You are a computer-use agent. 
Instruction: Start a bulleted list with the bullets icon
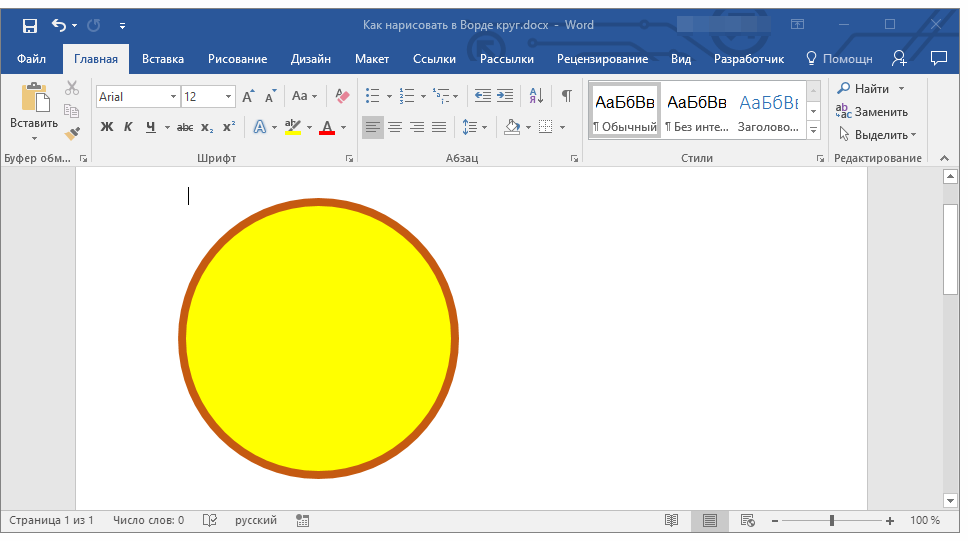[372, 96]
